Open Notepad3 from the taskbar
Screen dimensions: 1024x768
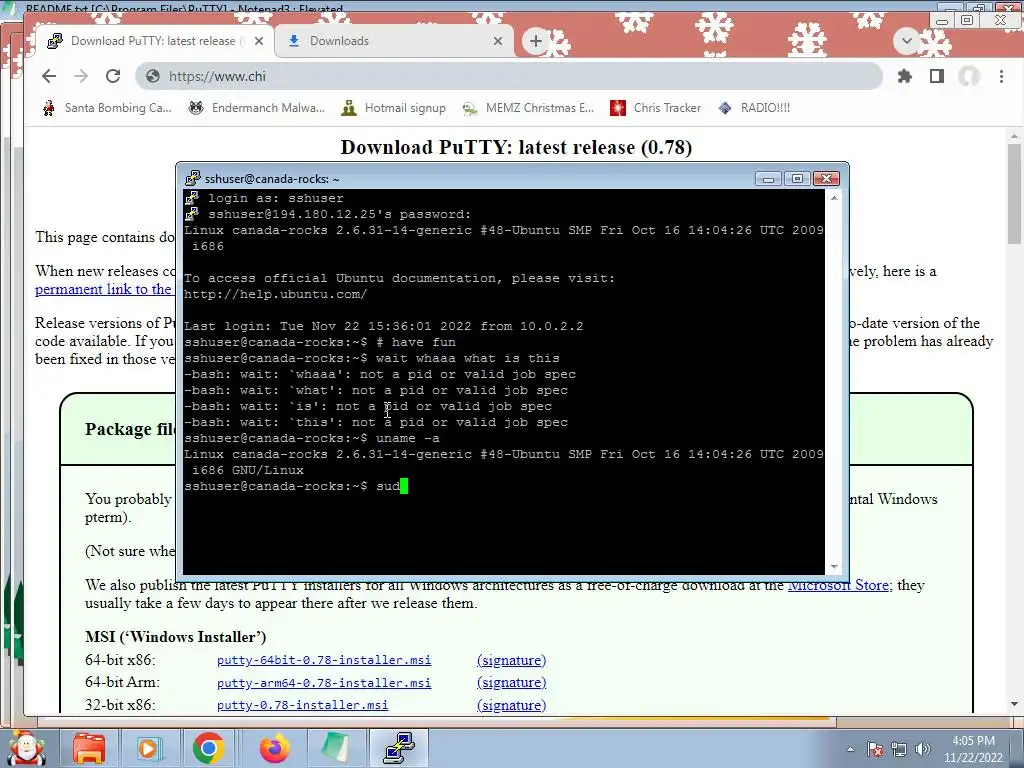coord(335,748)
